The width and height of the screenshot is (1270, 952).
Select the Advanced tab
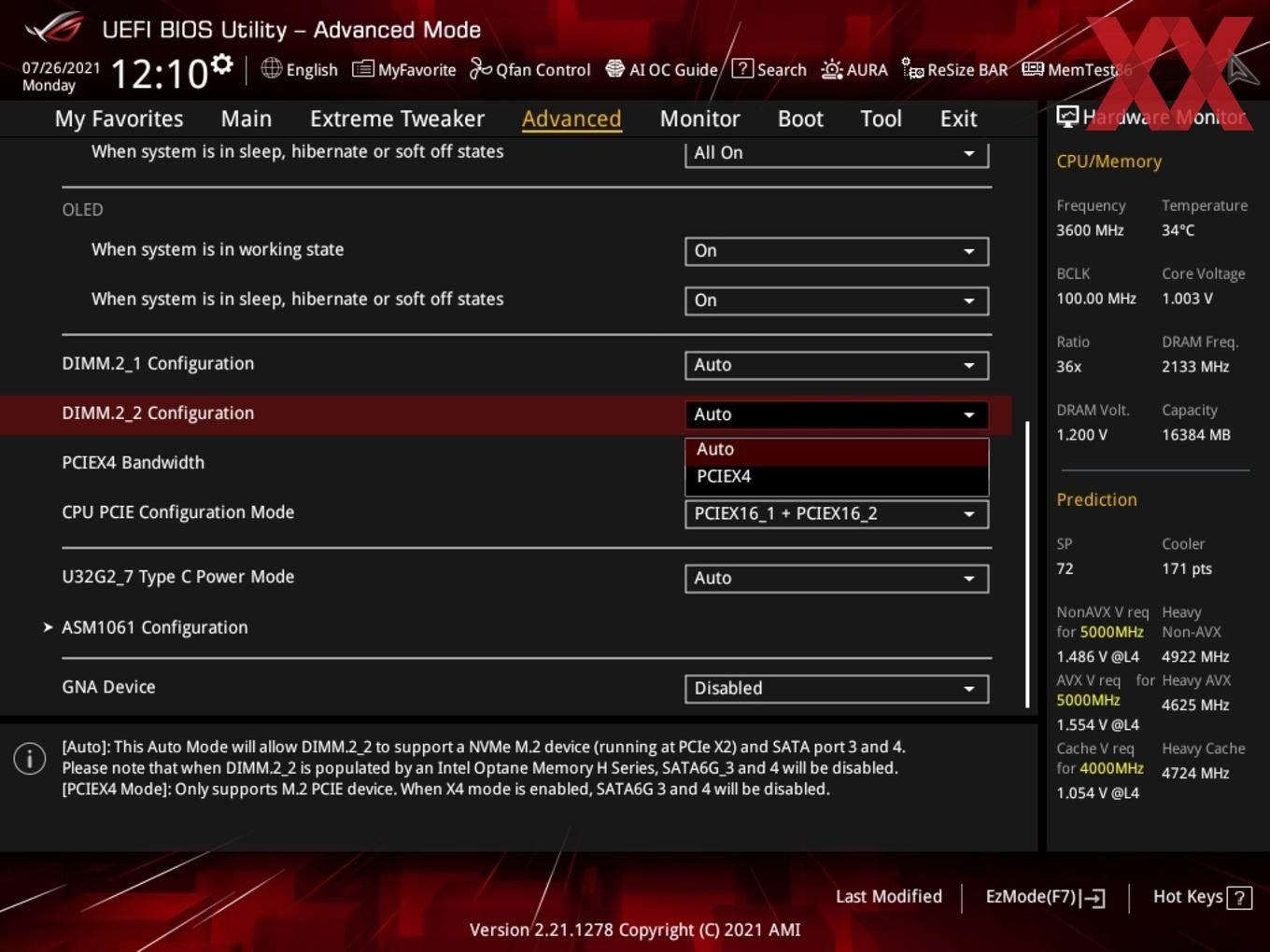[x=571, y=119]
